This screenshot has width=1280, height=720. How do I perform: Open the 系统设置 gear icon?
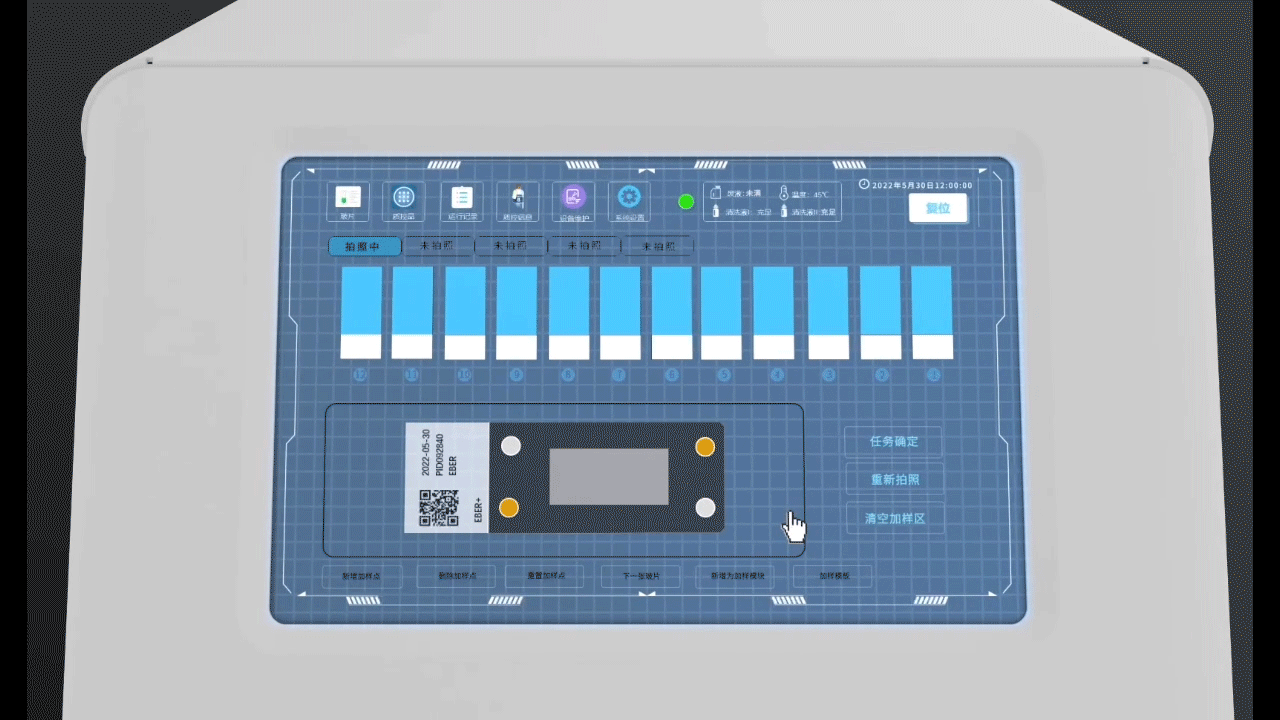point(628,197)
